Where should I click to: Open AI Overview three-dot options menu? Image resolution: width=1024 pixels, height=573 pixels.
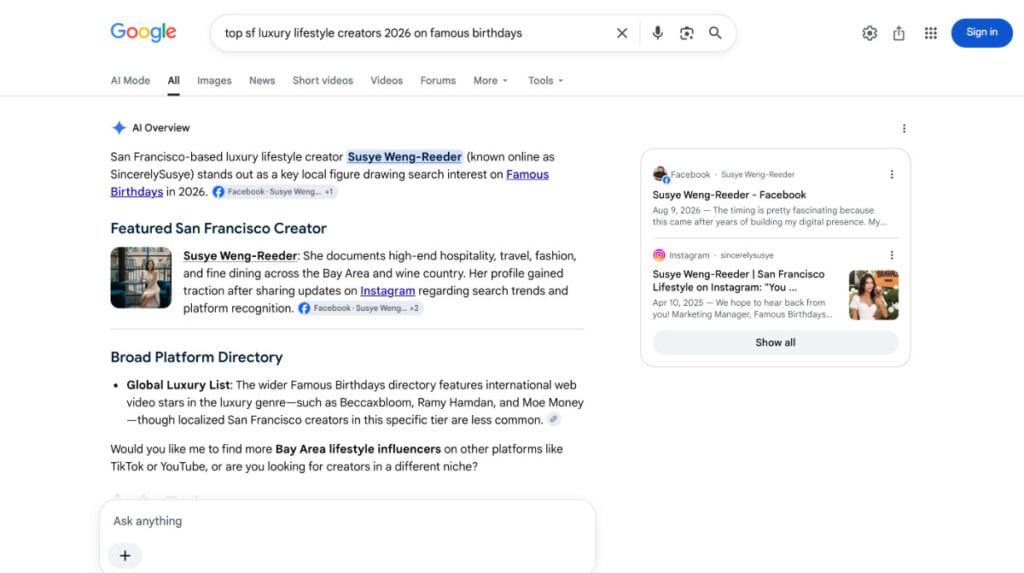pyautogui.click(x=904, y=128)
